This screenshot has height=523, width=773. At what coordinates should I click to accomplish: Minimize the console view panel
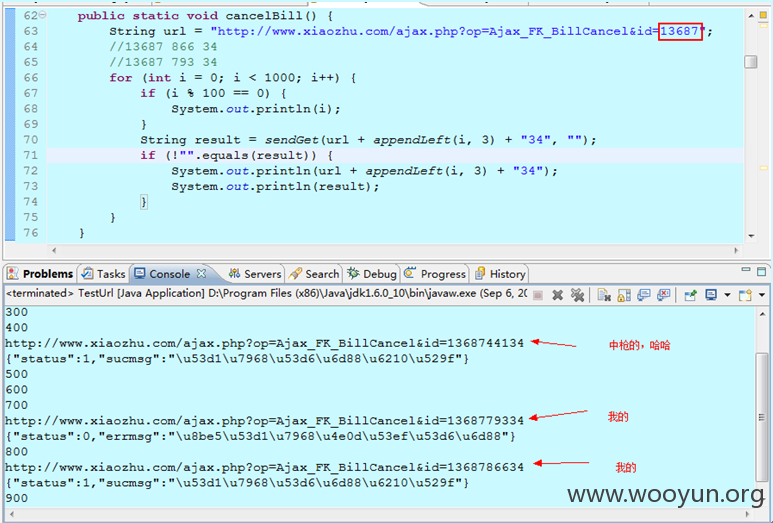746,270
